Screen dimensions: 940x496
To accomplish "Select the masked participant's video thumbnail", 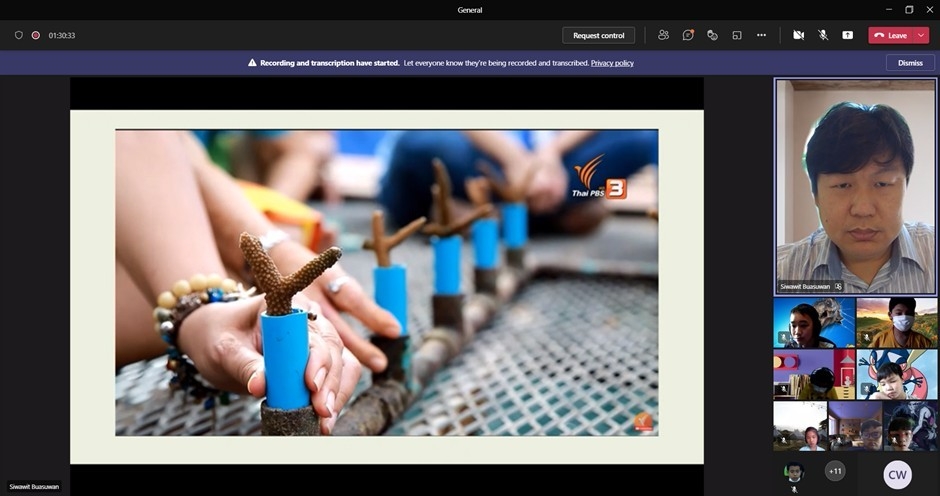I will [x=897, y=322].
